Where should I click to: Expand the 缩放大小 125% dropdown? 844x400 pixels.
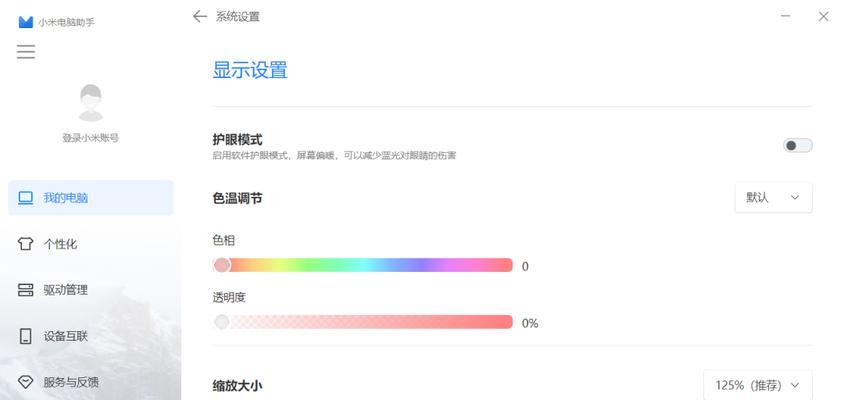(x=758, y=385)
